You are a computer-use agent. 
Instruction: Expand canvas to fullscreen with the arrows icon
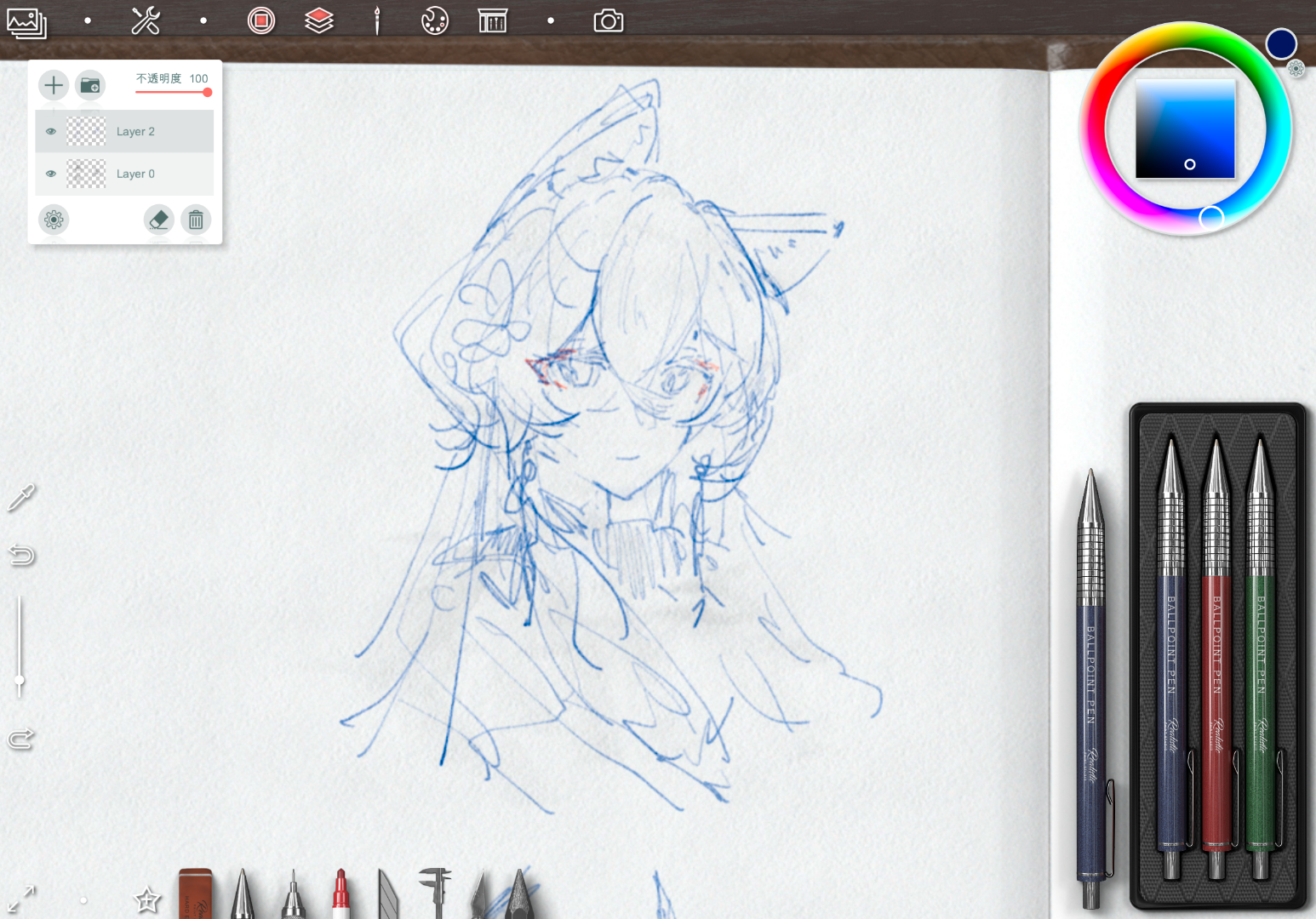pyautogui.click(x=21, y=899)
